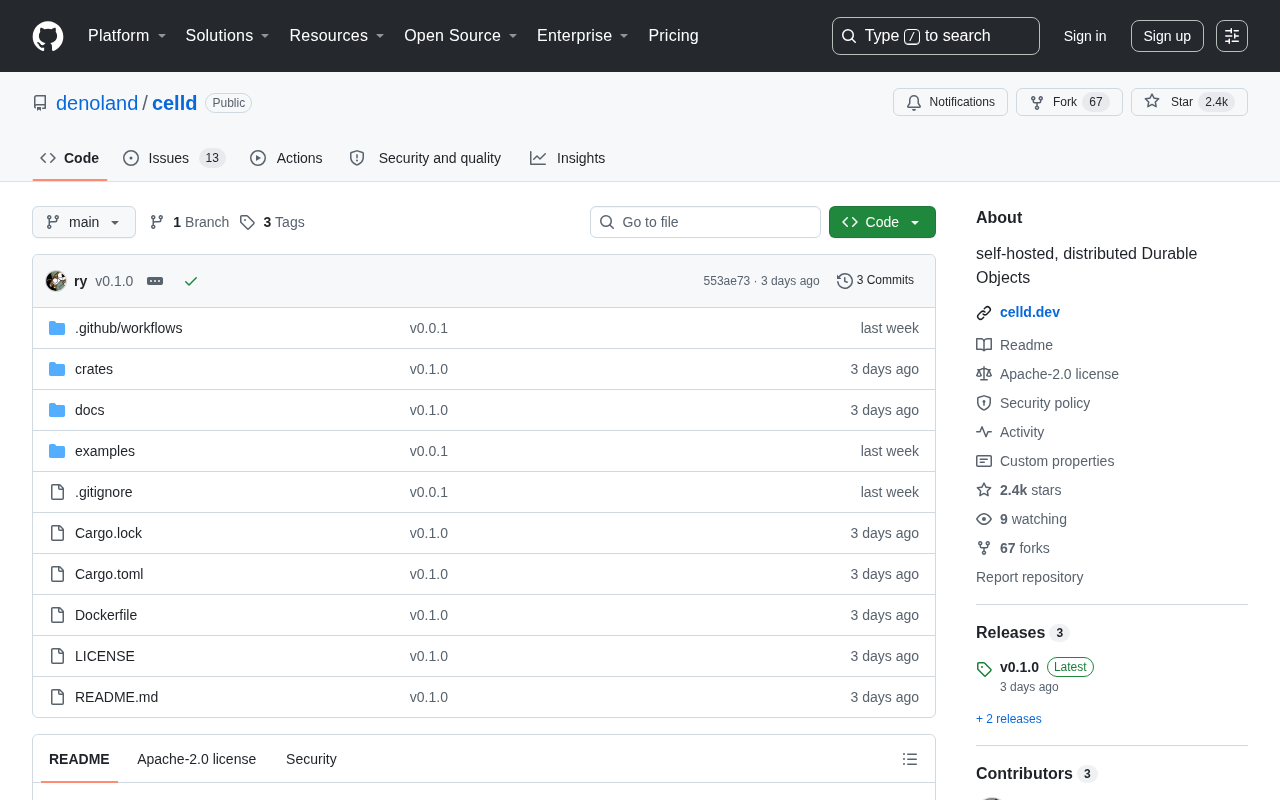Expand the Resources menu
Viewport: 1280px width, 800px height.
337,36
